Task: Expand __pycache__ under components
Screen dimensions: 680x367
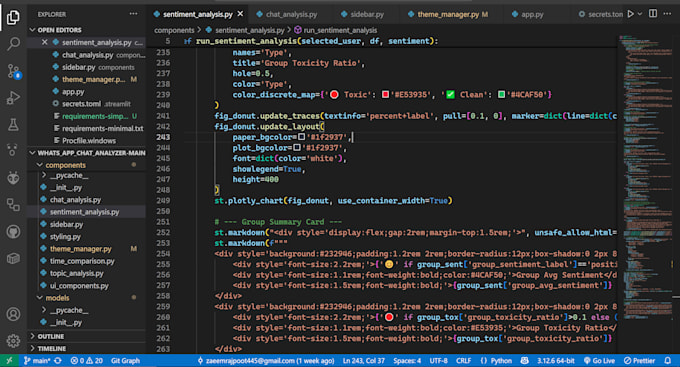Action: pyautogui.click(x=44, y=175)
